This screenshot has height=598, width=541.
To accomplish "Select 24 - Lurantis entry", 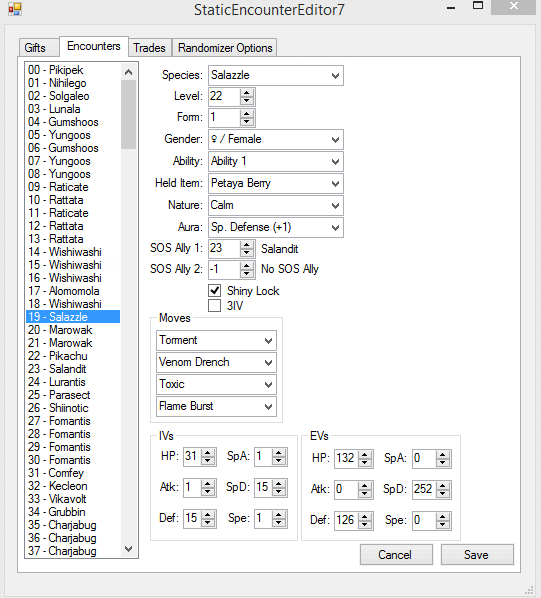I will click(73, 382).
